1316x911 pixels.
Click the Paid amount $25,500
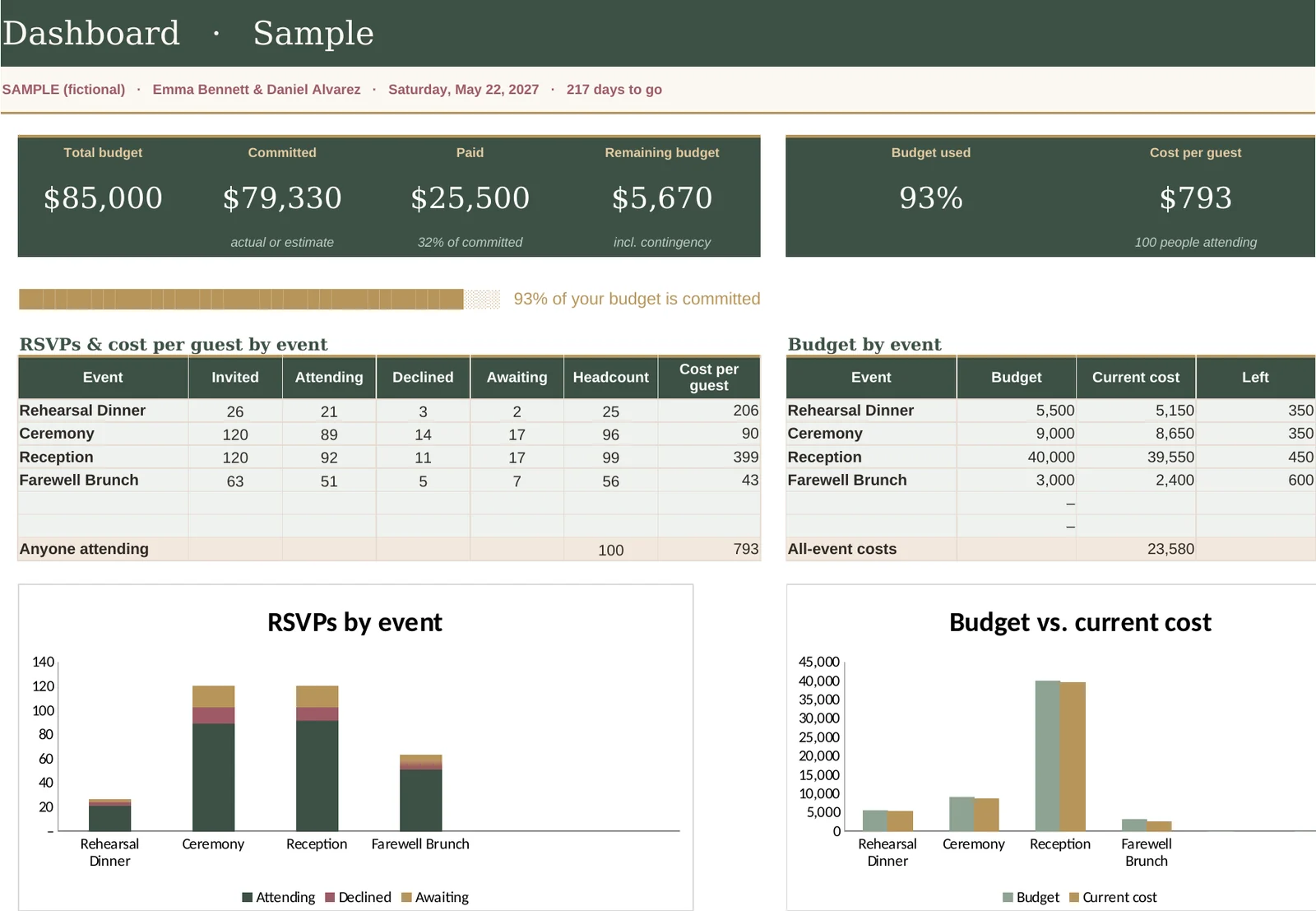tap(470, 198)
